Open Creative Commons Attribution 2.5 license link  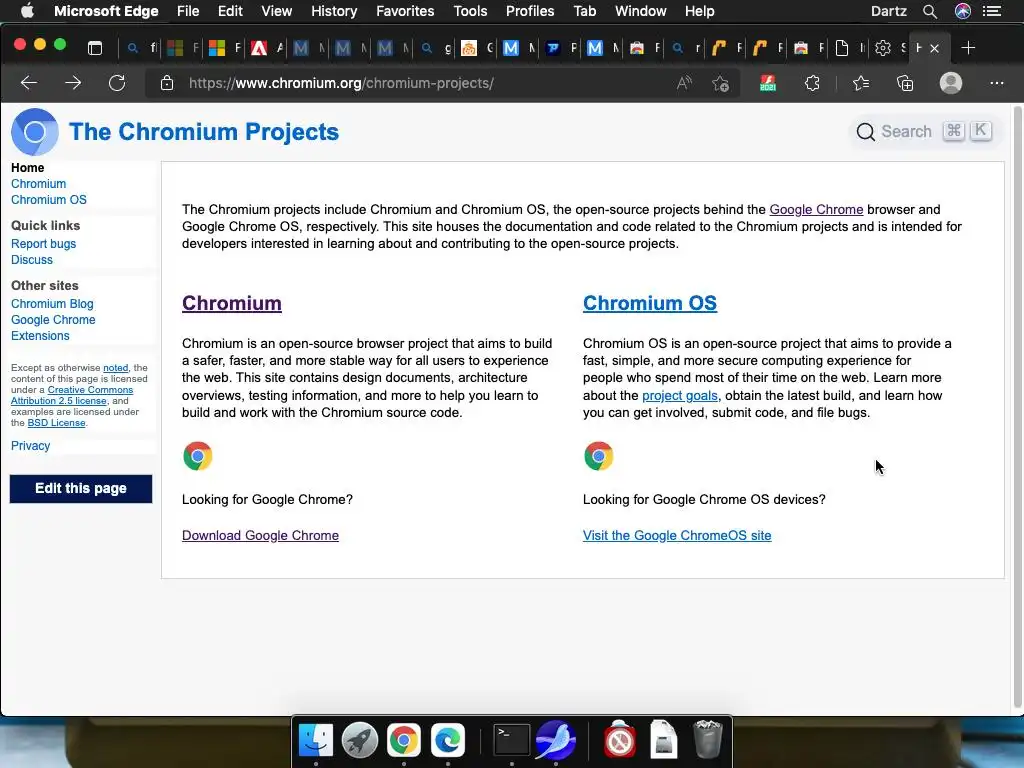(x=72, y=395)
